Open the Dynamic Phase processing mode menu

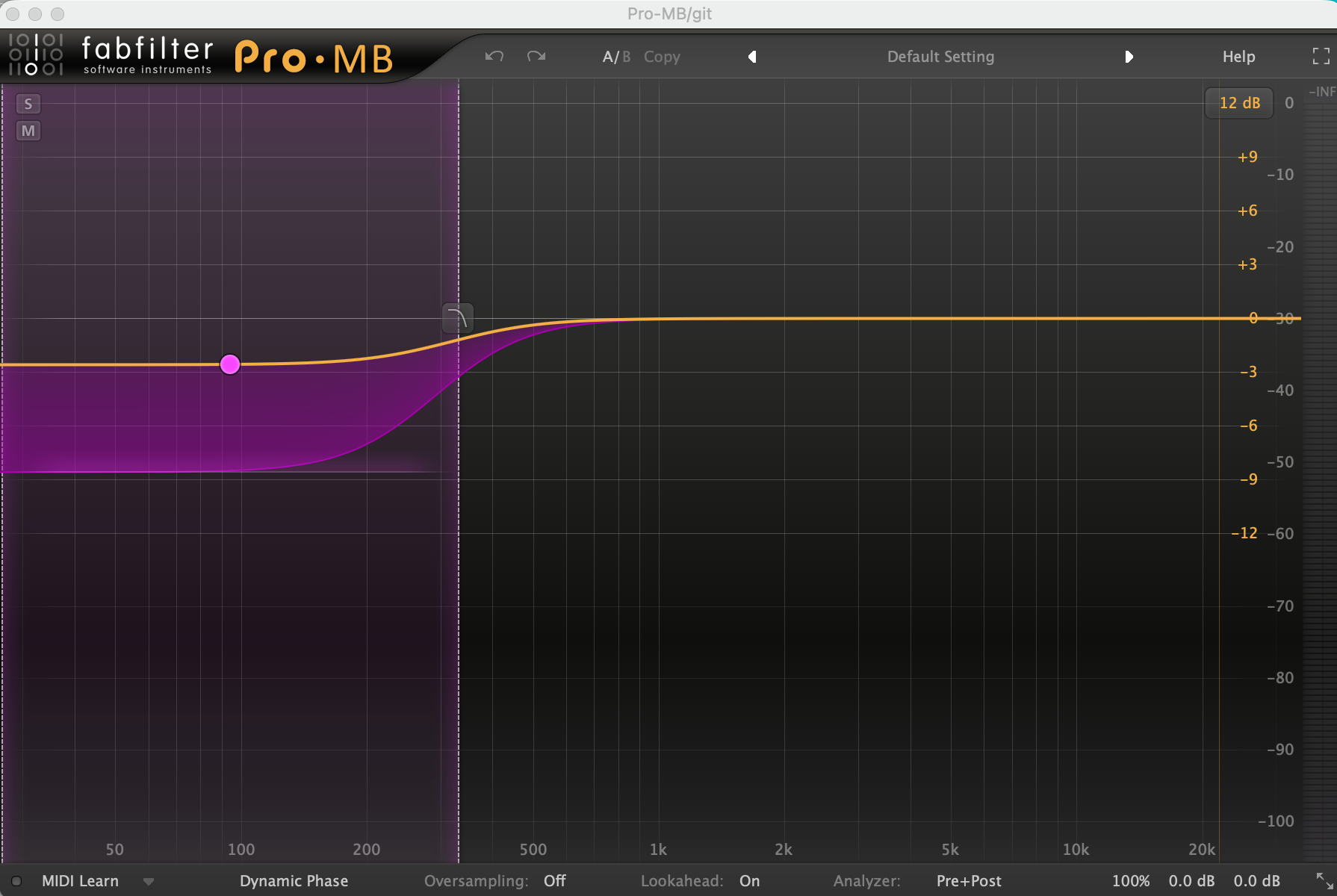click(x=294, y=881)
